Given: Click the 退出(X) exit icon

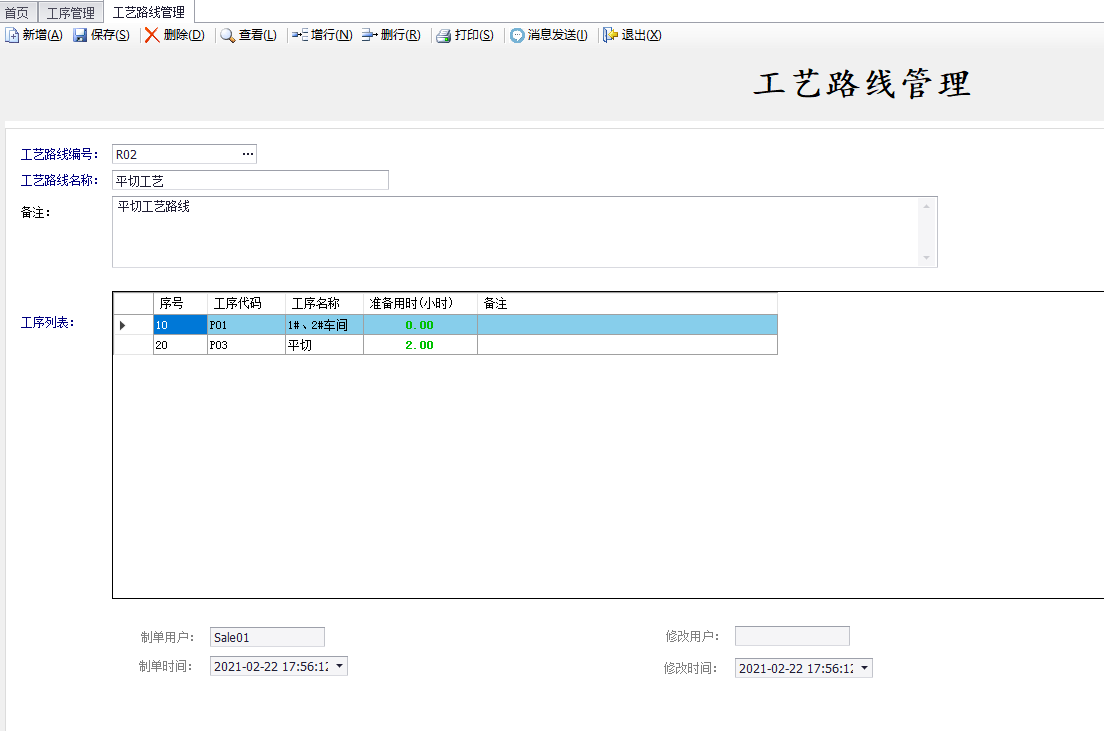Looking at the screenshot, I should click(x=609, y=34).
